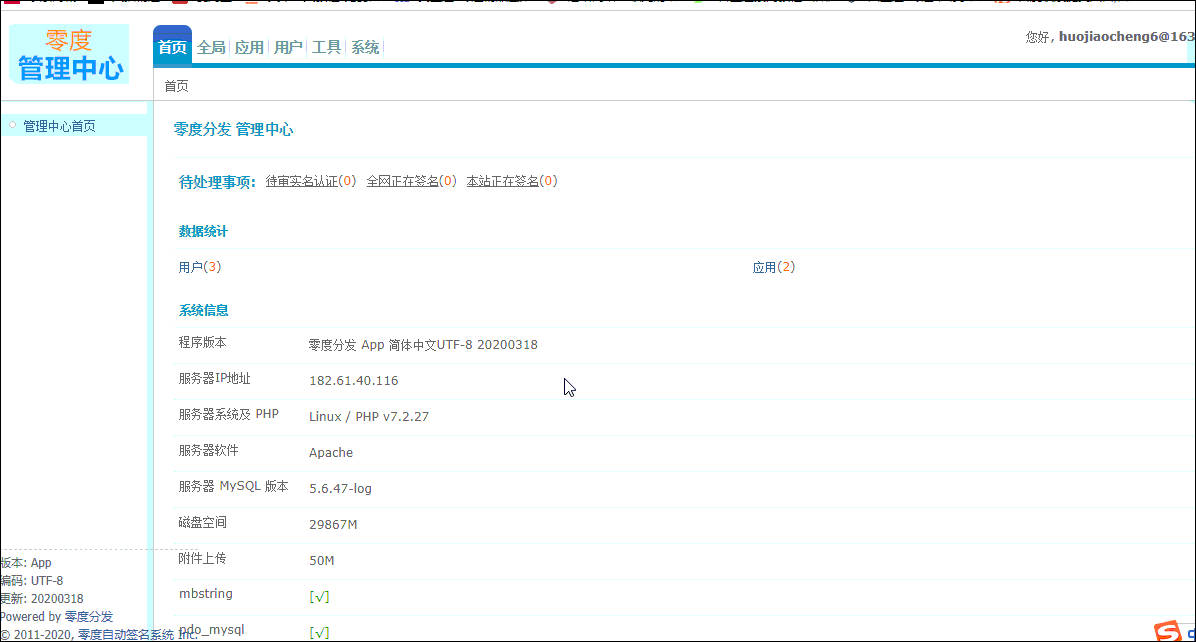
Task: Click the disk space value 29867M
Action: [333, 525]
